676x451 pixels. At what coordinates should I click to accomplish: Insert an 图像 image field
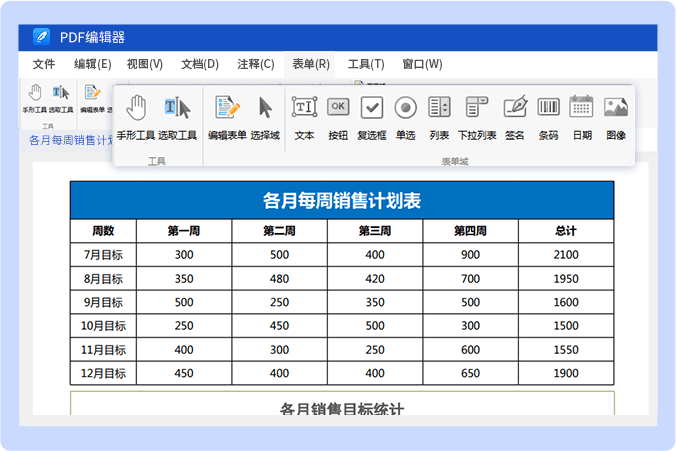pyautogui.click(x=616, y=108)
